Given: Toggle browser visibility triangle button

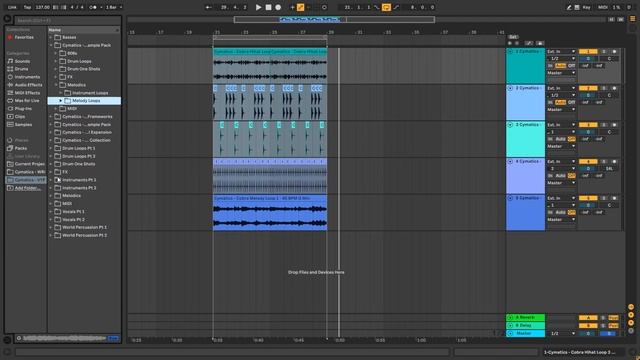Looking at the screenshot, I should point(7,19).
